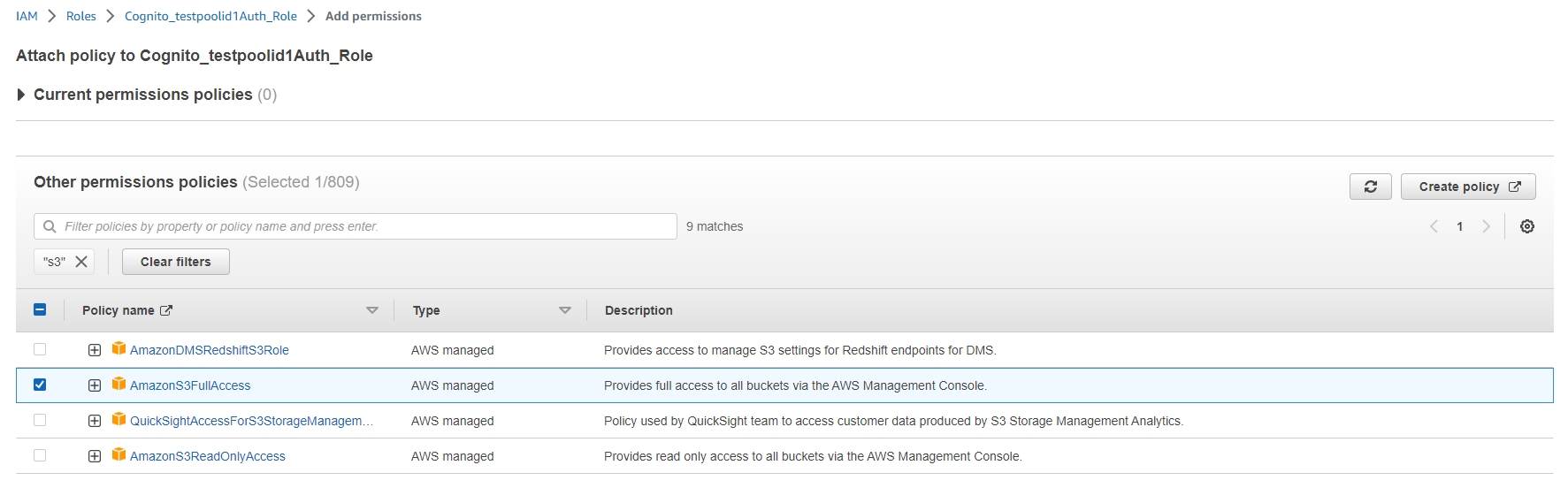The image size is (1568, 488).
Task: Uncheck the AmazonS3FullAccess checkbox
Action: tap(40, 385)
